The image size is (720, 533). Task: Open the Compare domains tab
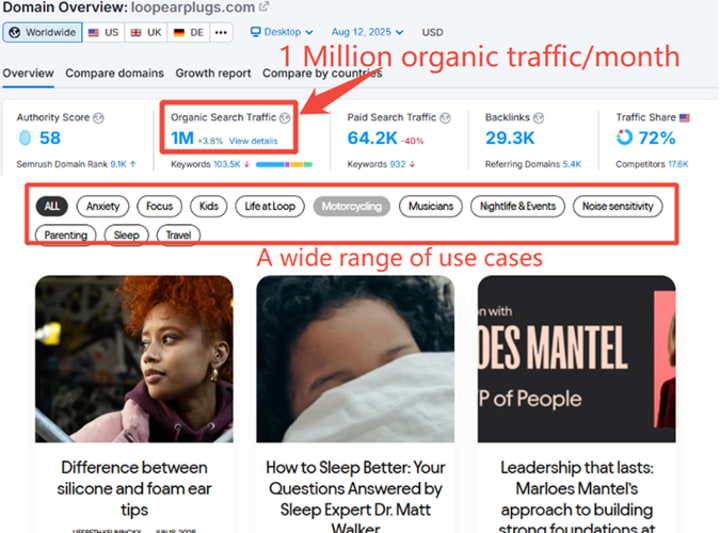tap(114, 73)
